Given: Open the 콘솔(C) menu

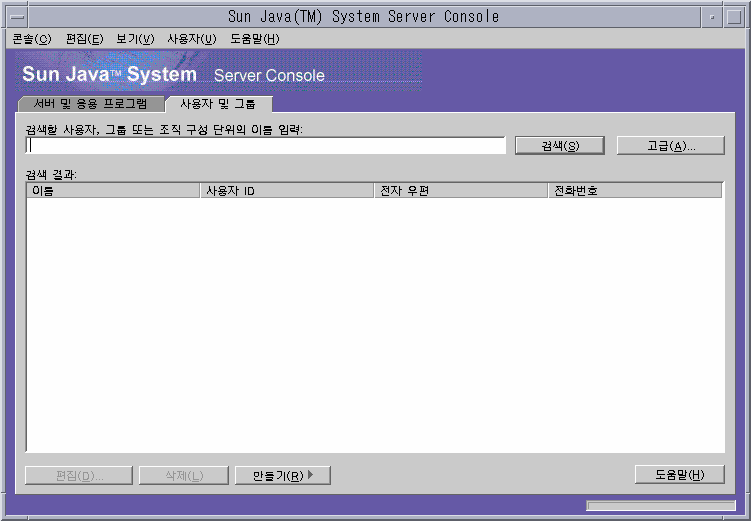Looking at the screenshot, I should (32, 39).
